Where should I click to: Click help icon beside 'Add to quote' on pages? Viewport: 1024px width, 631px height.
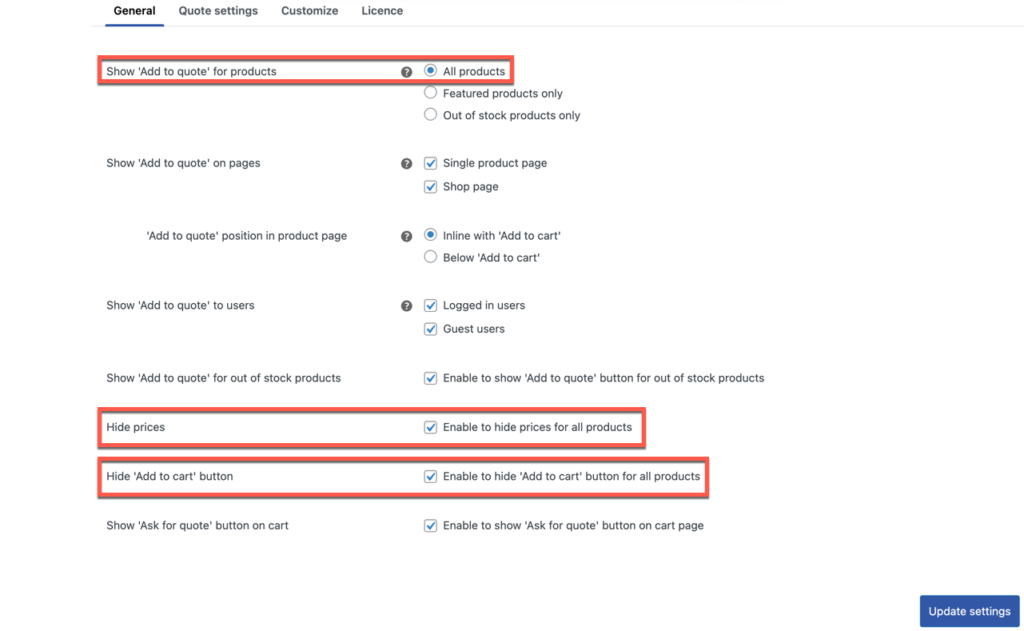pyautogui.click(x=406, y=163)
